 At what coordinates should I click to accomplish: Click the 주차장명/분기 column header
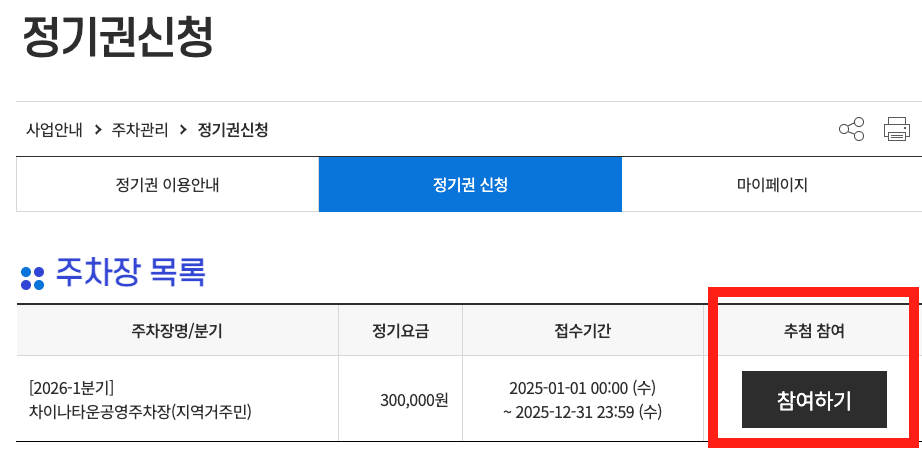click(x=177, y=331)
